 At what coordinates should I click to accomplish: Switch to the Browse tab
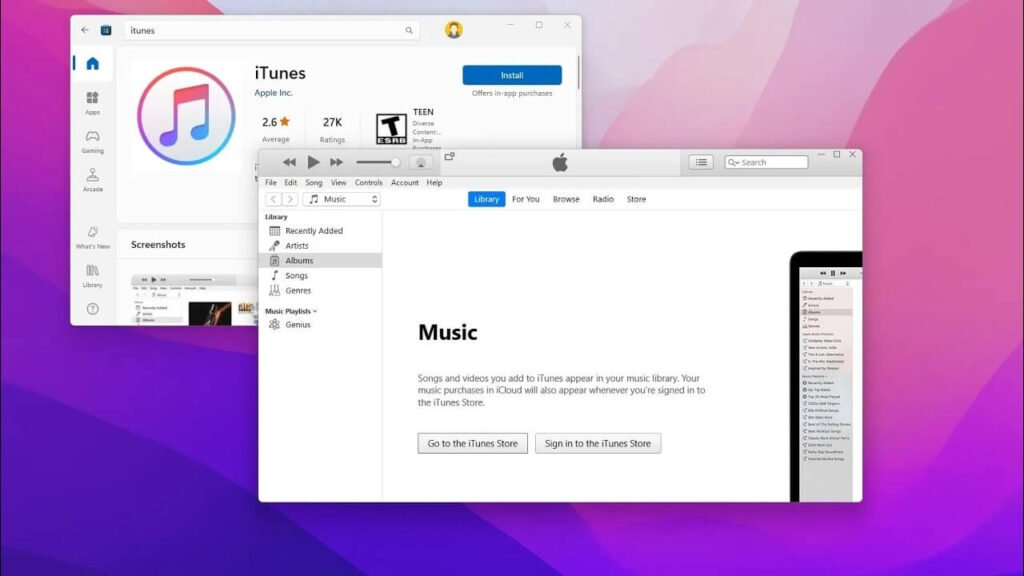[566, 199]
